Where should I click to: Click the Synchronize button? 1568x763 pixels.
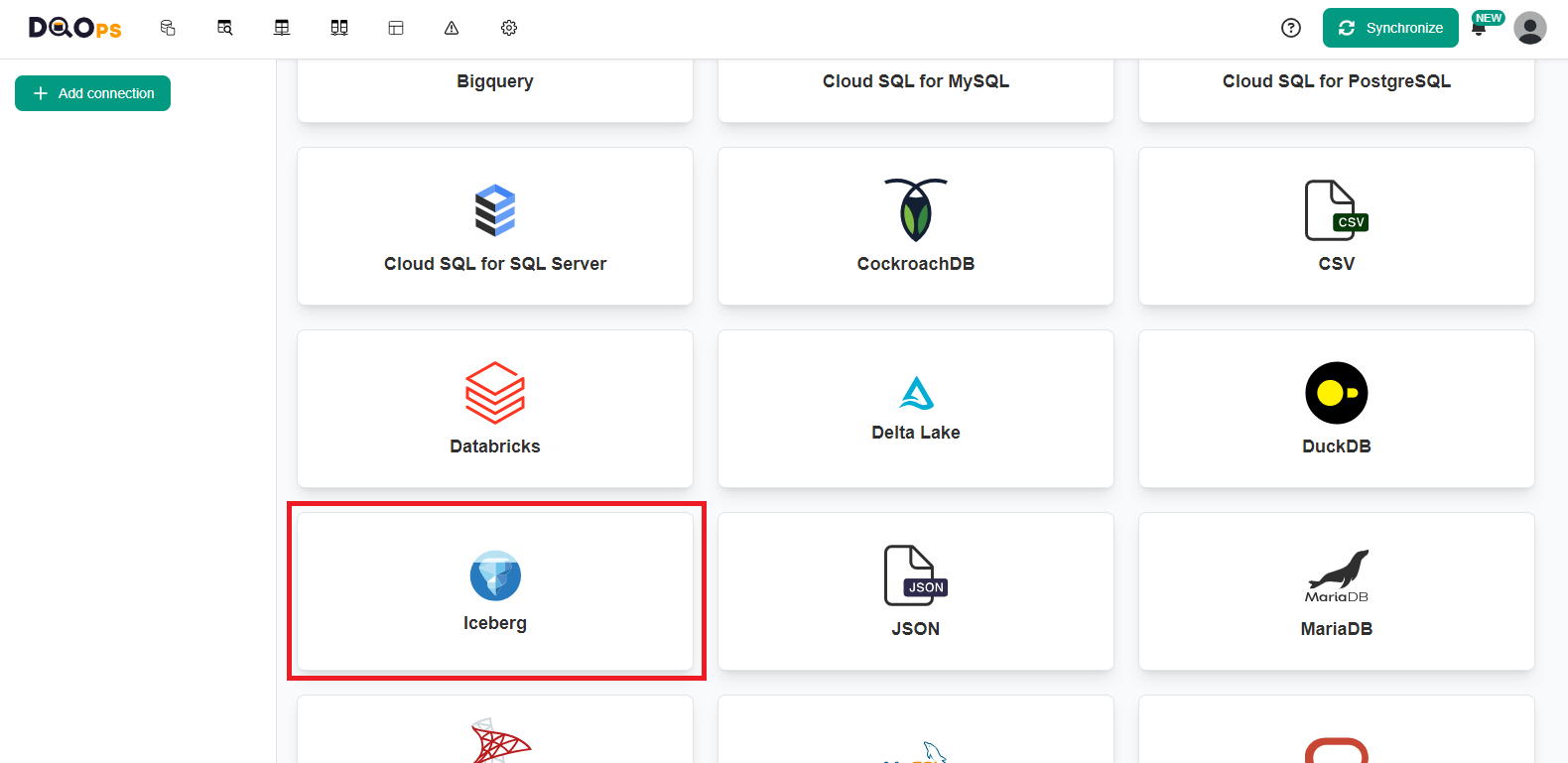(x=1390, y=28)
